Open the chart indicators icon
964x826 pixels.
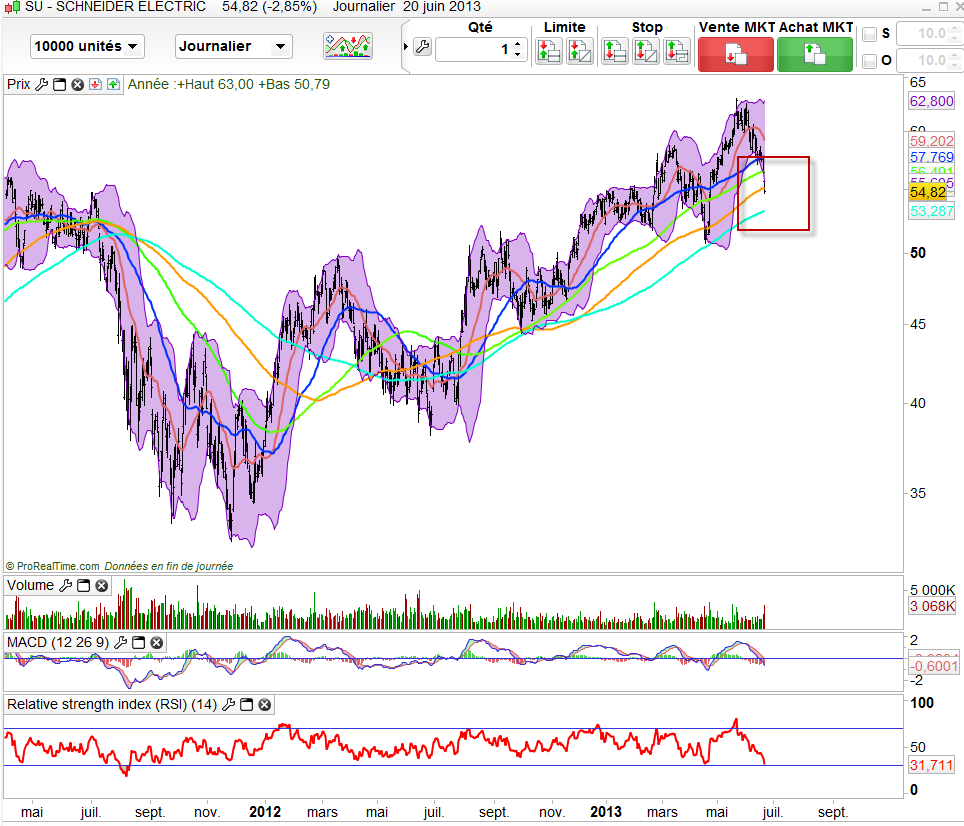click(348, 46)
